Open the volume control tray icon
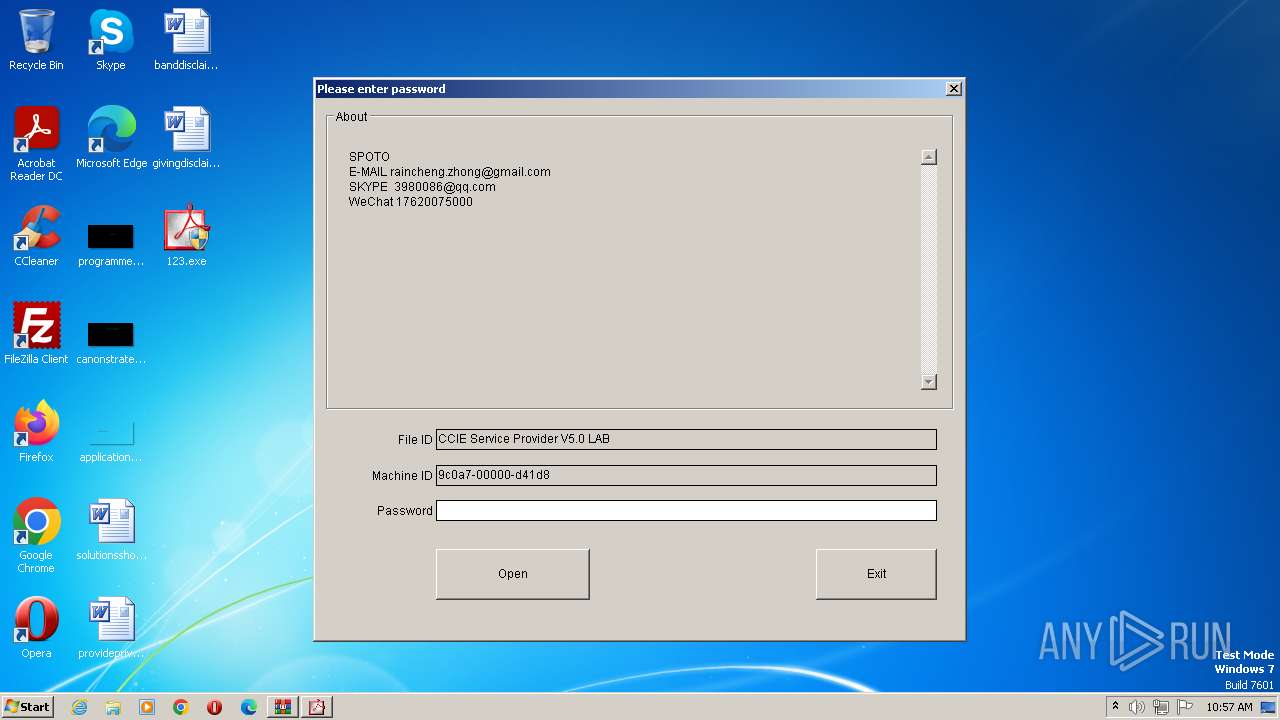This screenshot has height=720, width=1280. pyautogui.click(x=1137, y=707)
